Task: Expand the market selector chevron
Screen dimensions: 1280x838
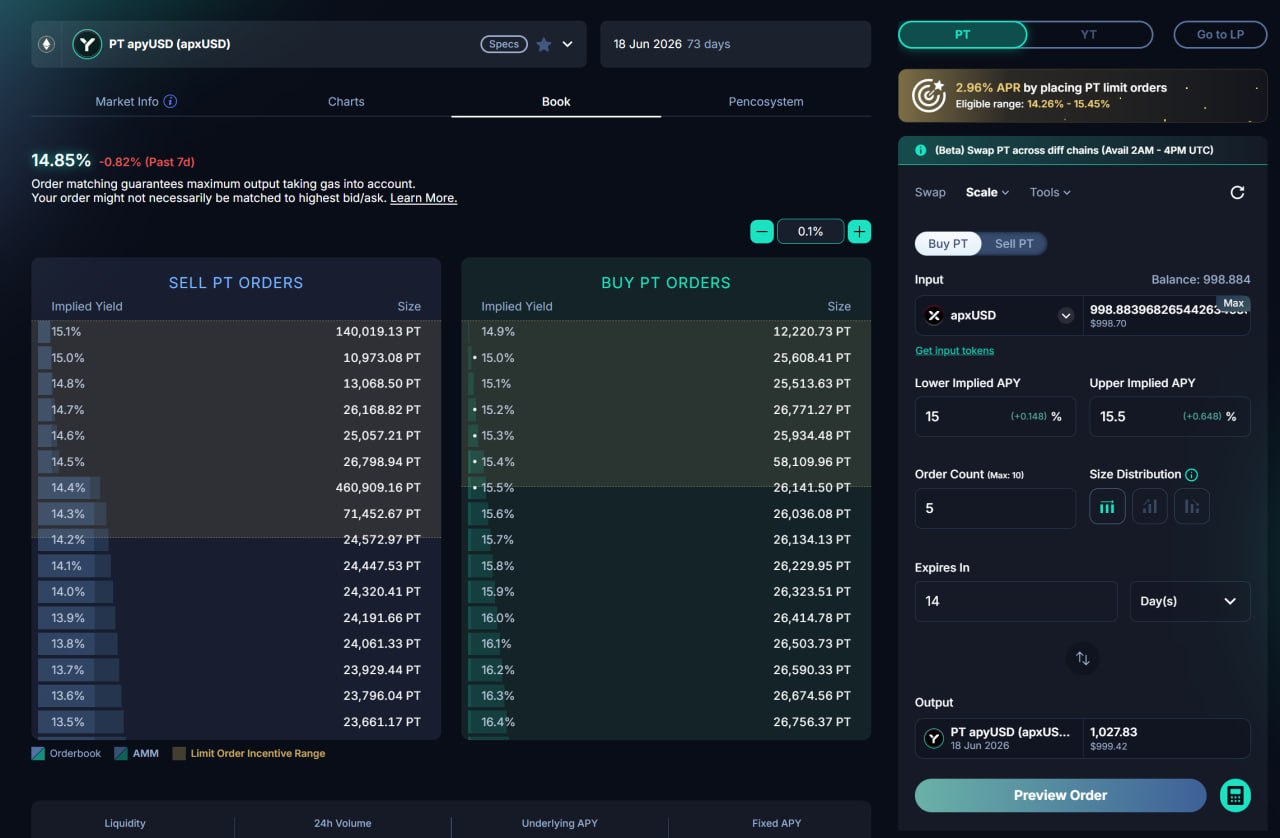Action: (x=568, y=44)
